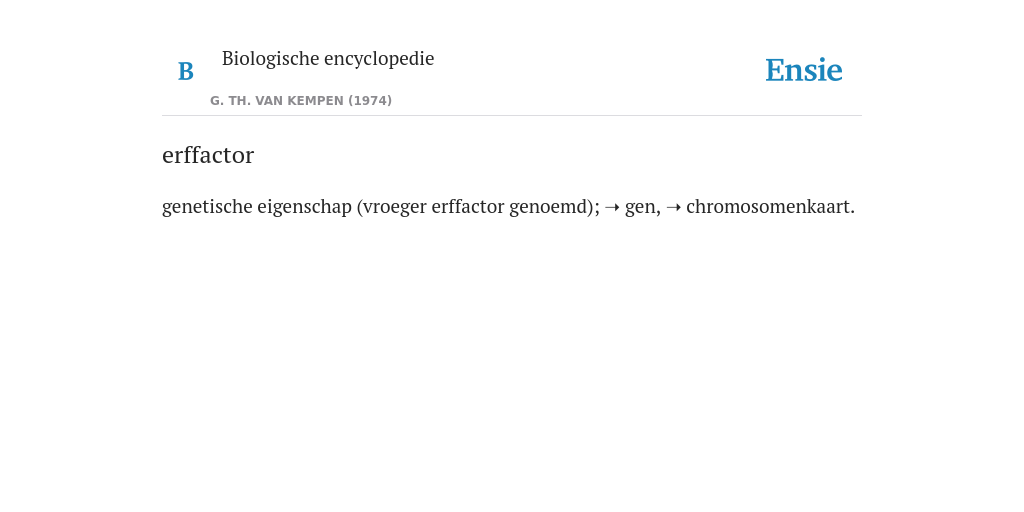Click the word vroeger in parentheses

click(394, 207)
